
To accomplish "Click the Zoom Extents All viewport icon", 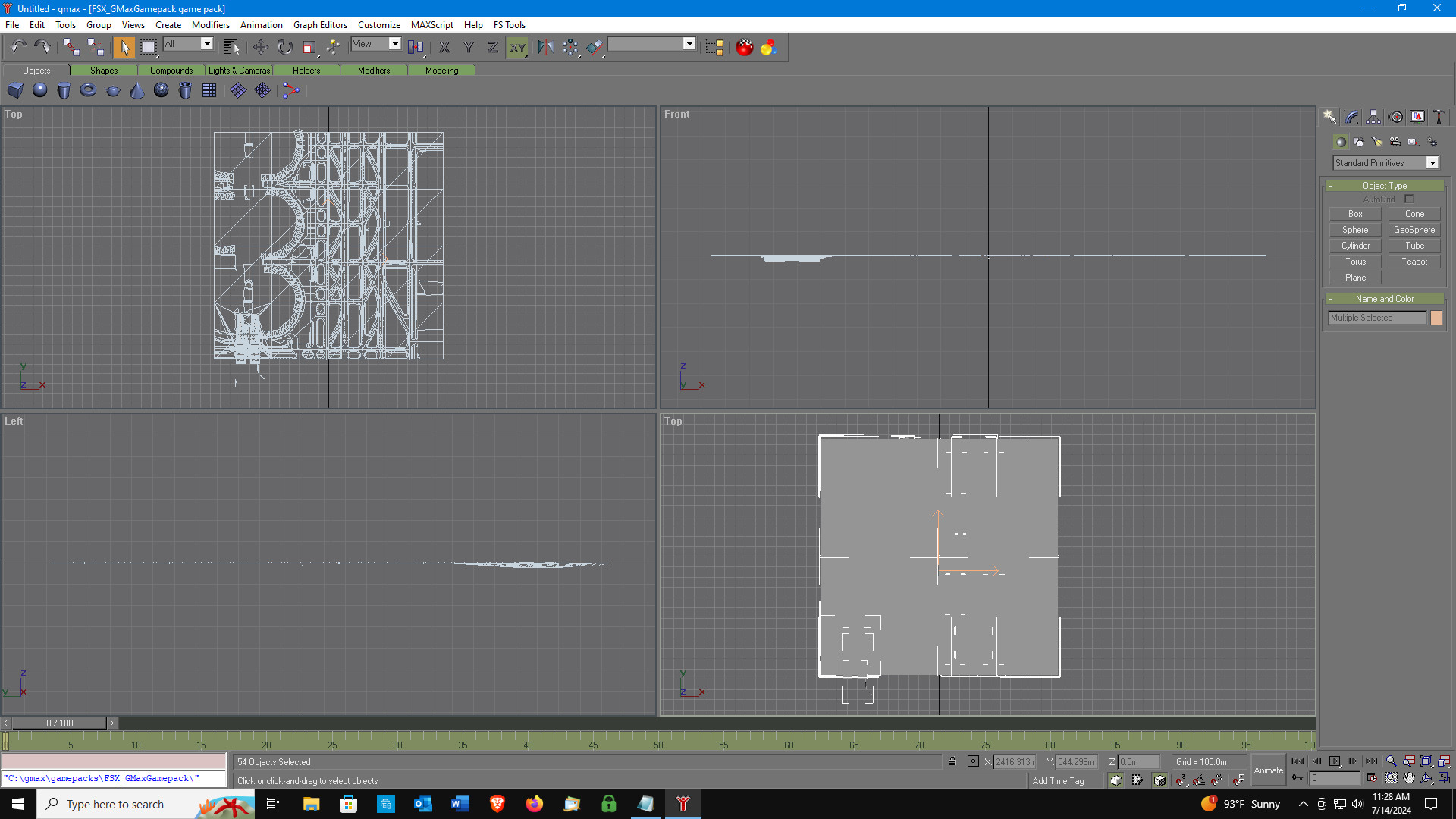I will pos(1444,761).
